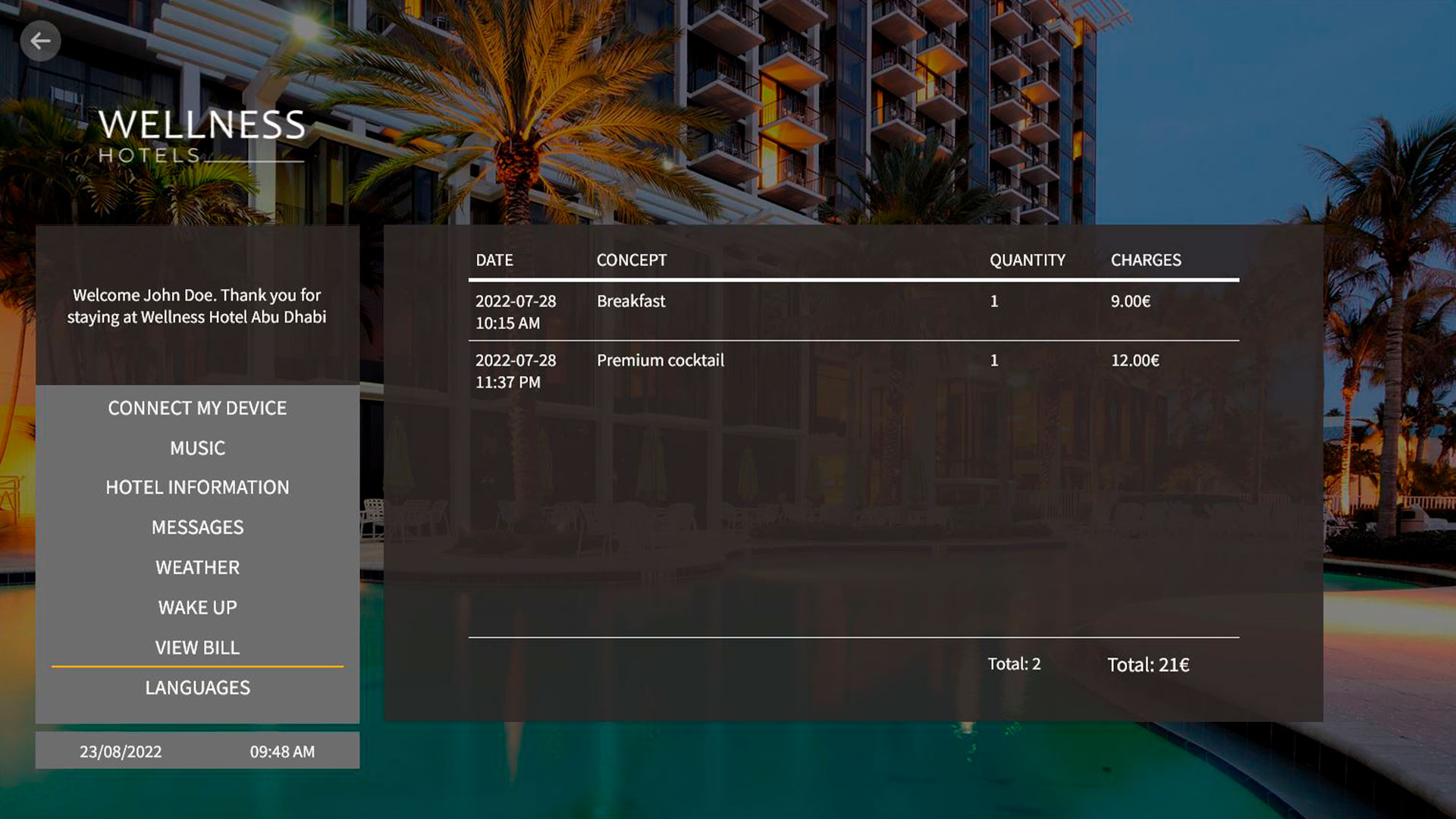Select the highlighted View Bill item
This screenshot has width=1456, height=819.
click(x=197, y=648)
